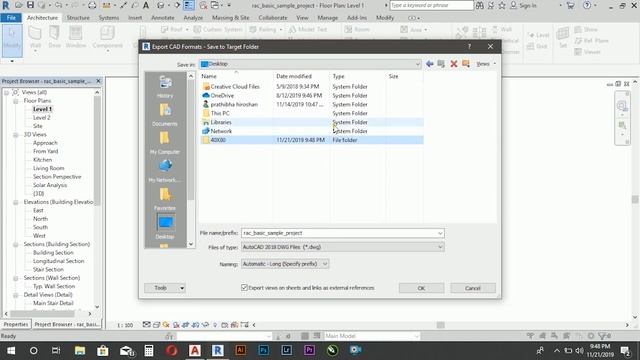This screenshot has width=640, height=360.
Task: Launch Opera browser from taskbar
Action: click(x=172, y=351)
